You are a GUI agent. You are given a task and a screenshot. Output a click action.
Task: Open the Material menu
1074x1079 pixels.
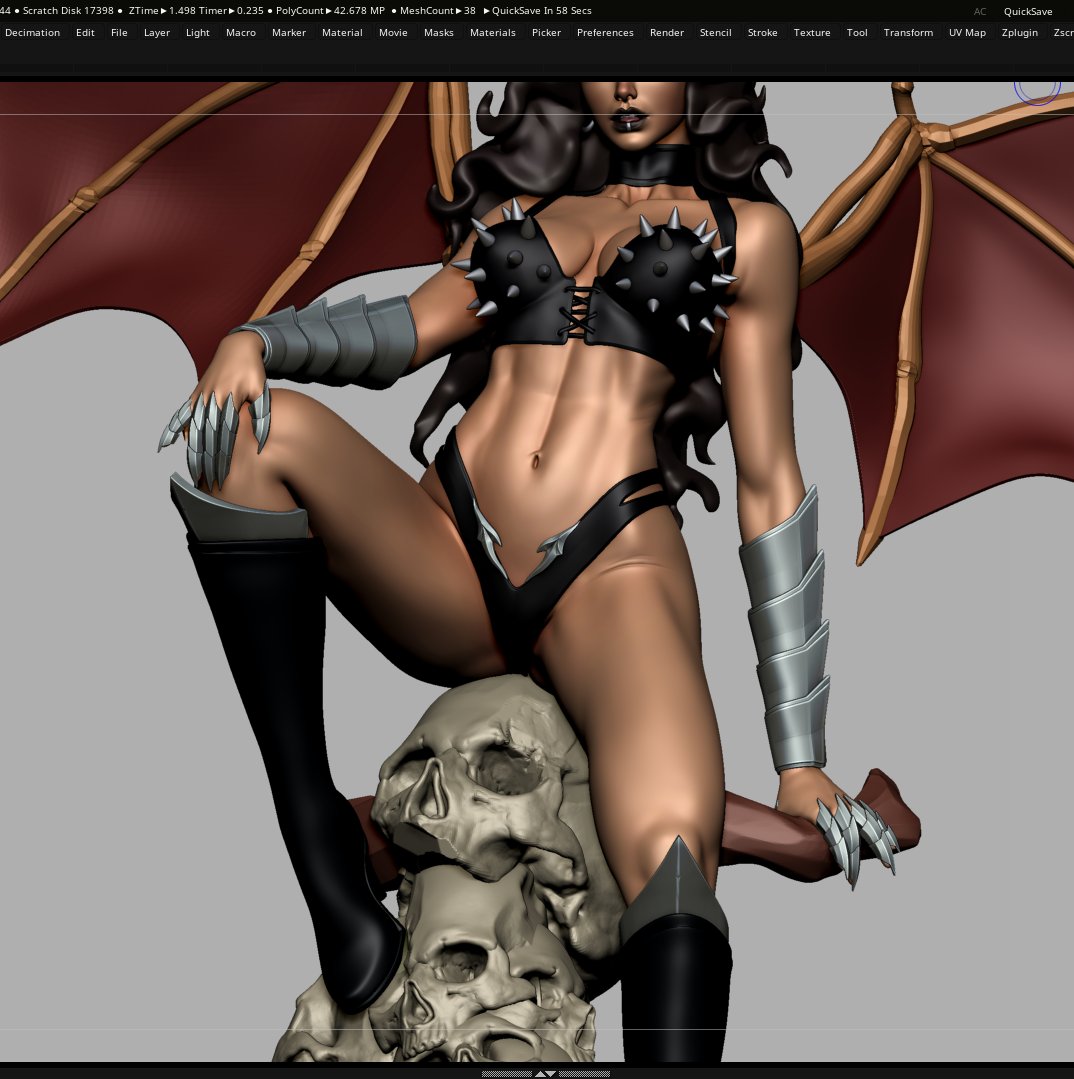click(x=342, y=32)
